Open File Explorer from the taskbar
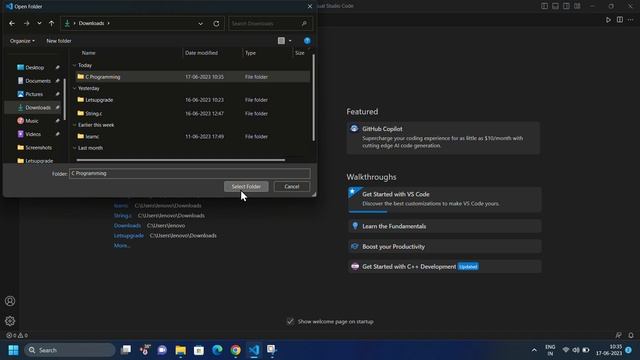The height and width of the screenshot is (360, 640). (180, 350)
